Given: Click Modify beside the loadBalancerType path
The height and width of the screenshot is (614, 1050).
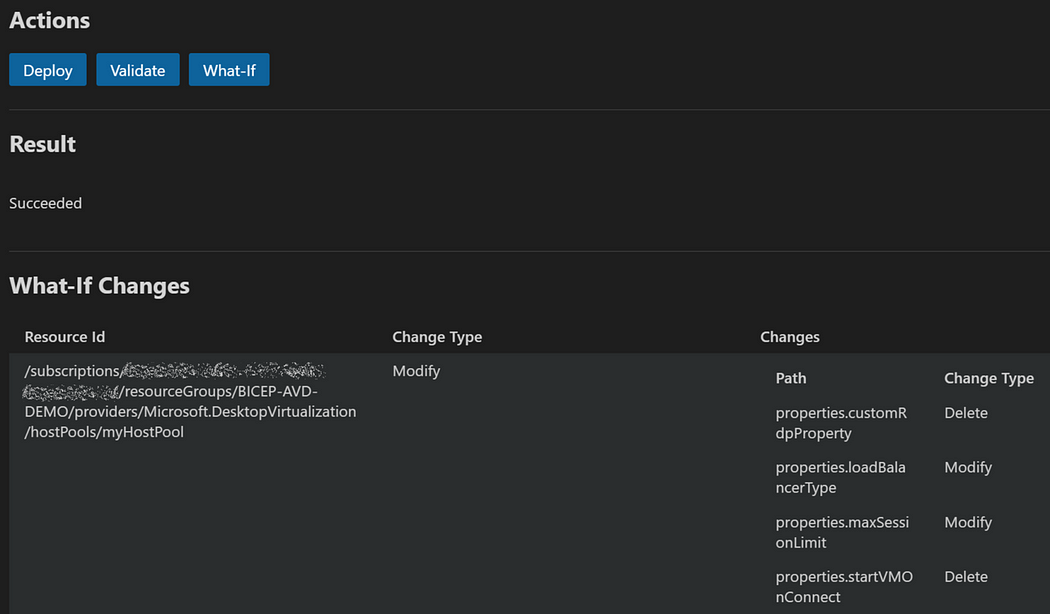Looking at the screenshot, I should coord(968,467).
